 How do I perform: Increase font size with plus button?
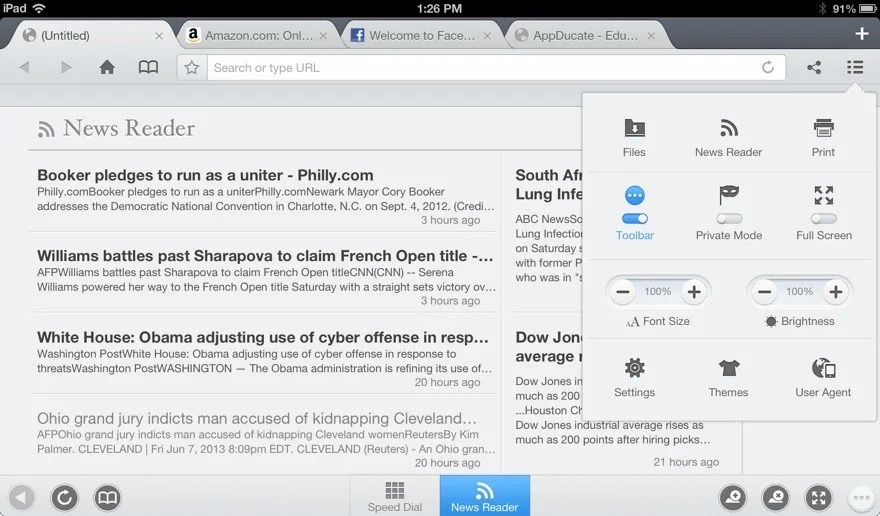694,292
